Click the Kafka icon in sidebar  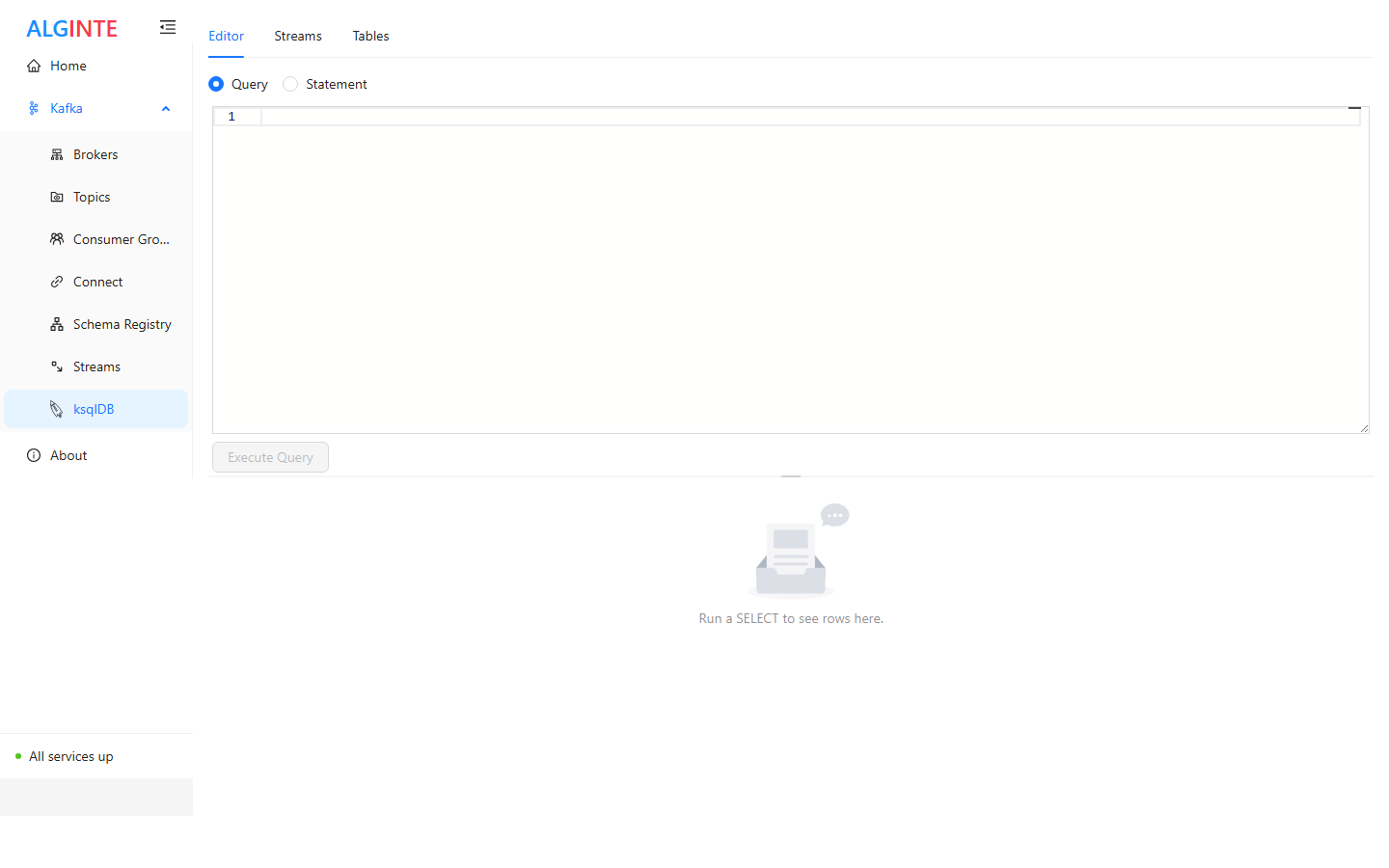34,108
